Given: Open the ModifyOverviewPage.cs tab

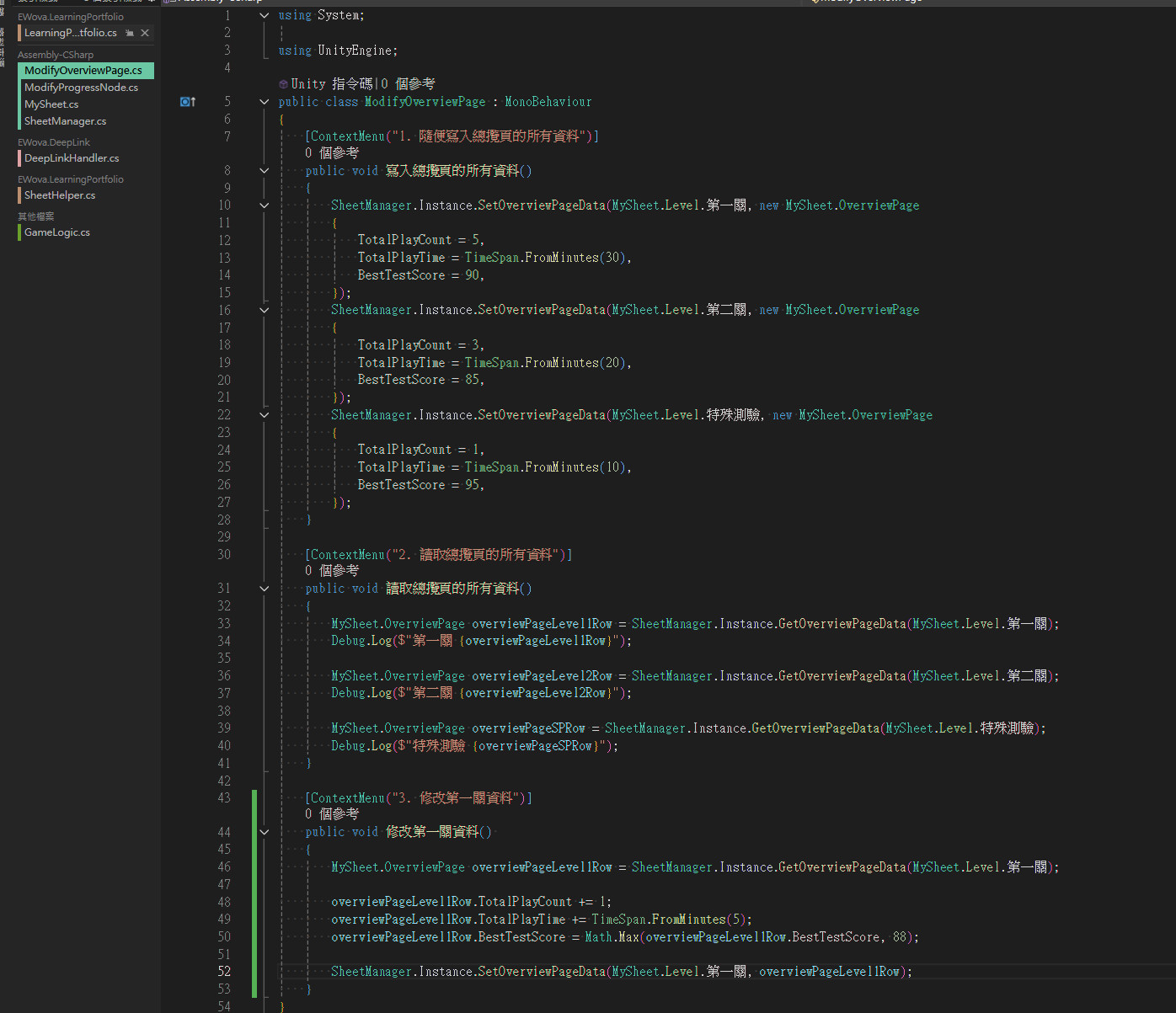Looking at the screenshot, I should click(x=86, y=71).
